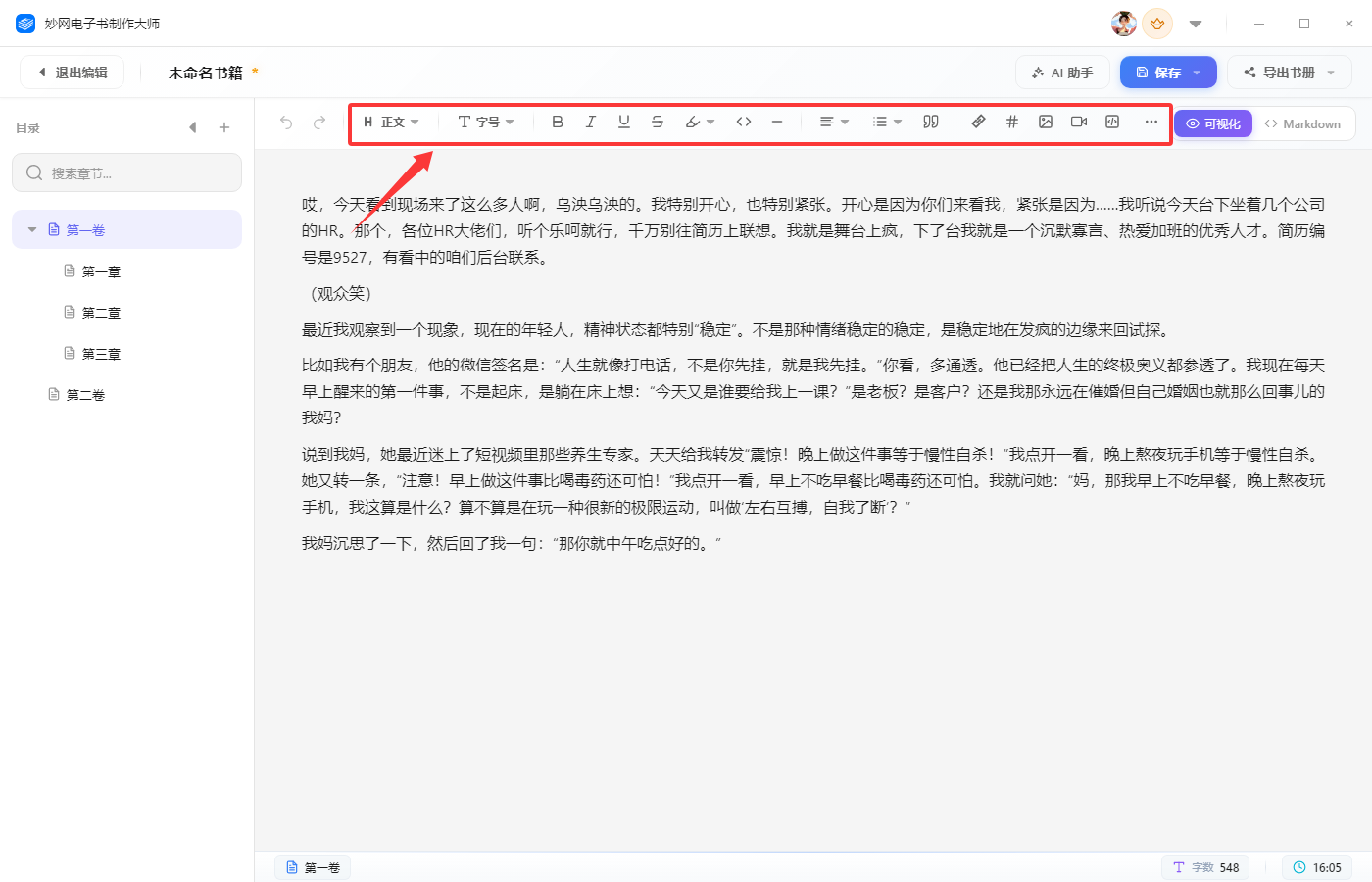The width and height of the screenshot is (1372, 882).
Task: Apply strikethrough formatting
Action: point(658,122)
